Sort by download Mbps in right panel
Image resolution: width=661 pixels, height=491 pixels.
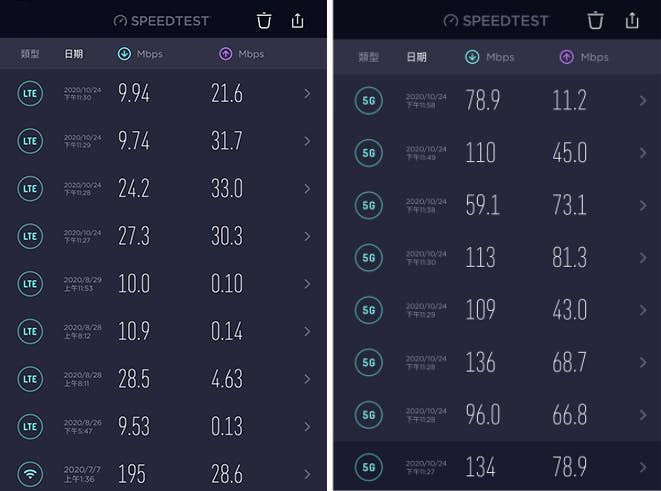click(x=489, y=57)
